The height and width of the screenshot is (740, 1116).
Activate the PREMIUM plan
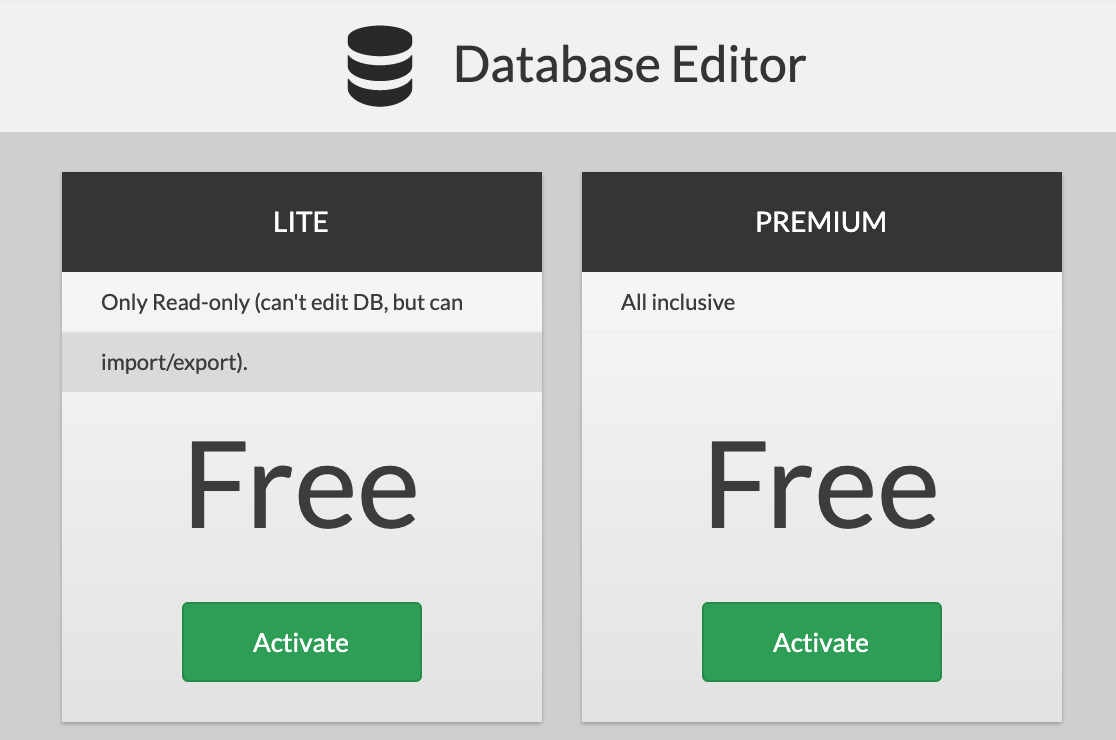point(821,642)
